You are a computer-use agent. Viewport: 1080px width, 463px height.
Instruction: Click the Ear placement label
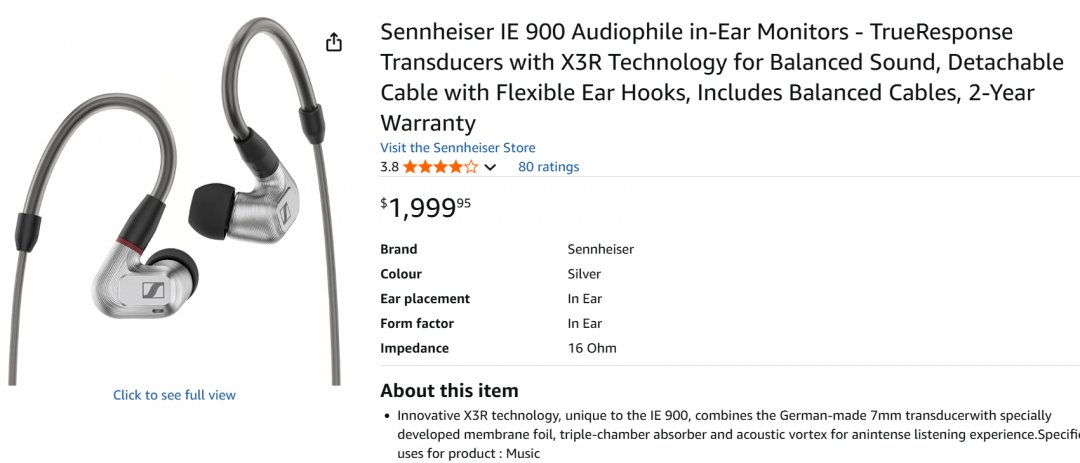424,299
